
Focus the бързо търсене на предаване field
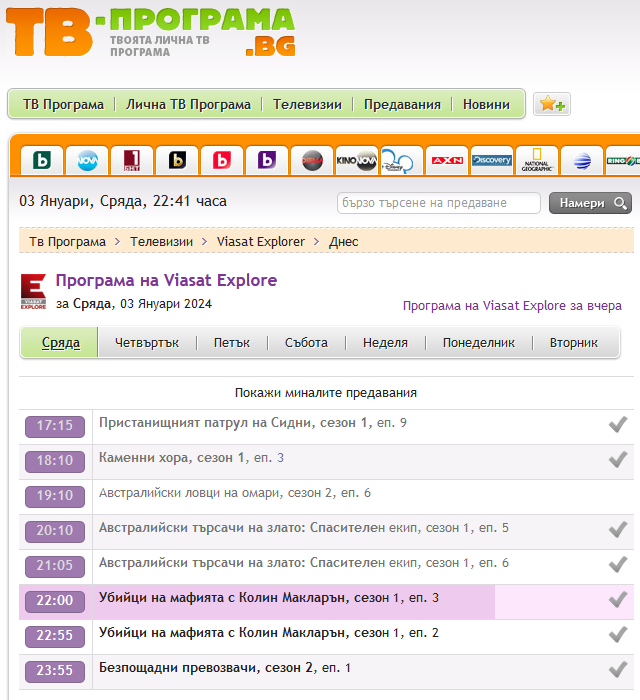click(x=439, y=203)
